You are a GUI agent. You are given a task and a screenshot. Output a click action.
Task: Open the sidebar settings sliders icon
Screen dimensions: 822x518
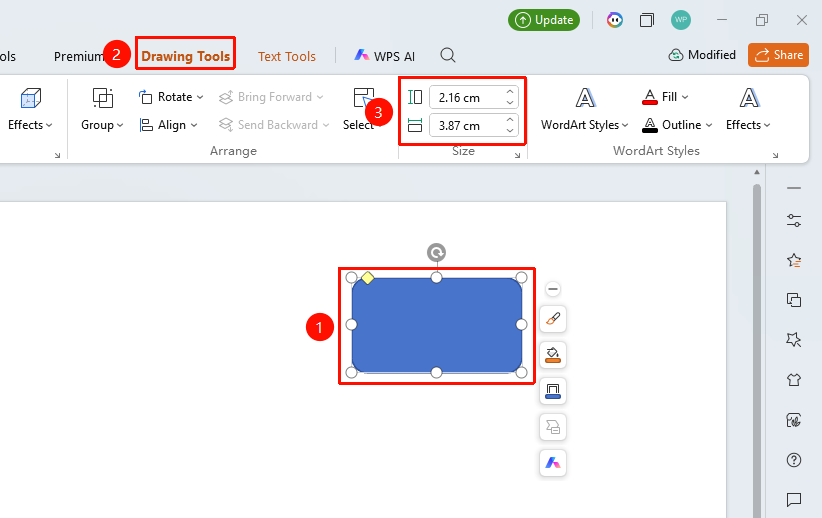794,221
